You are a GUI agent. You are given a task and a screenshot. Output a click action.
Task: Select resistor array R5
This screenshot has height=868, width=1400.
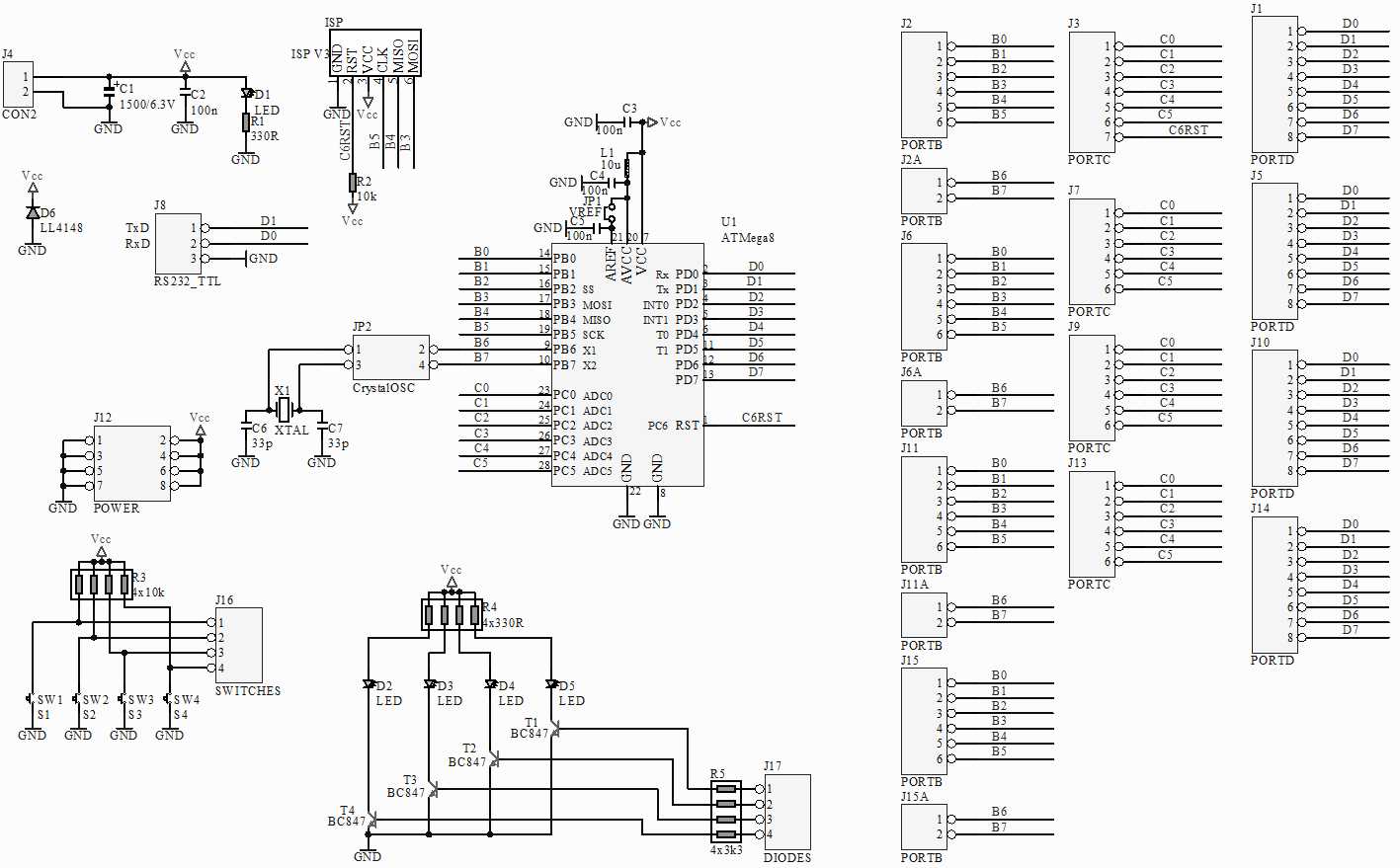pyautogui.click(x=726, y=811)
